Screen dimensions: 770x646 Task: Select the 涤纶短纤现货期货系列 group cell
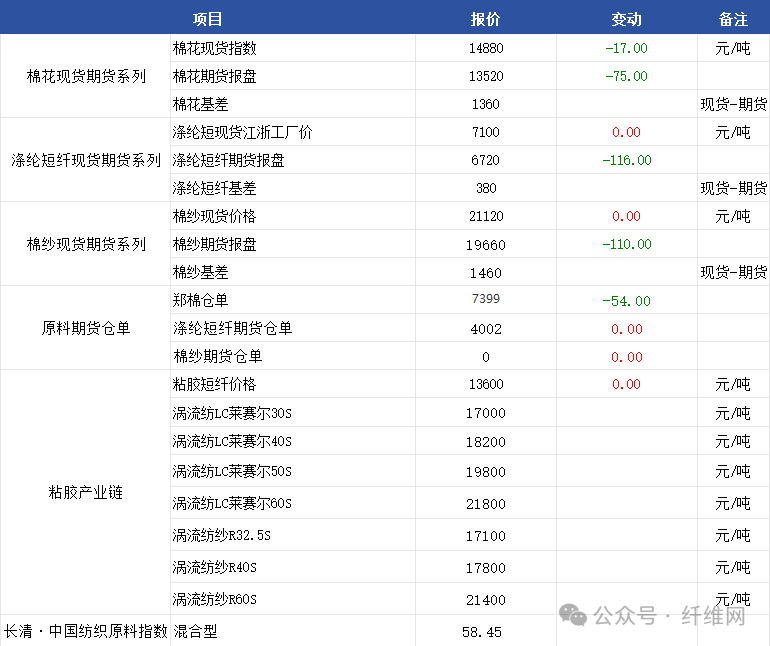[x=86, y=160]
